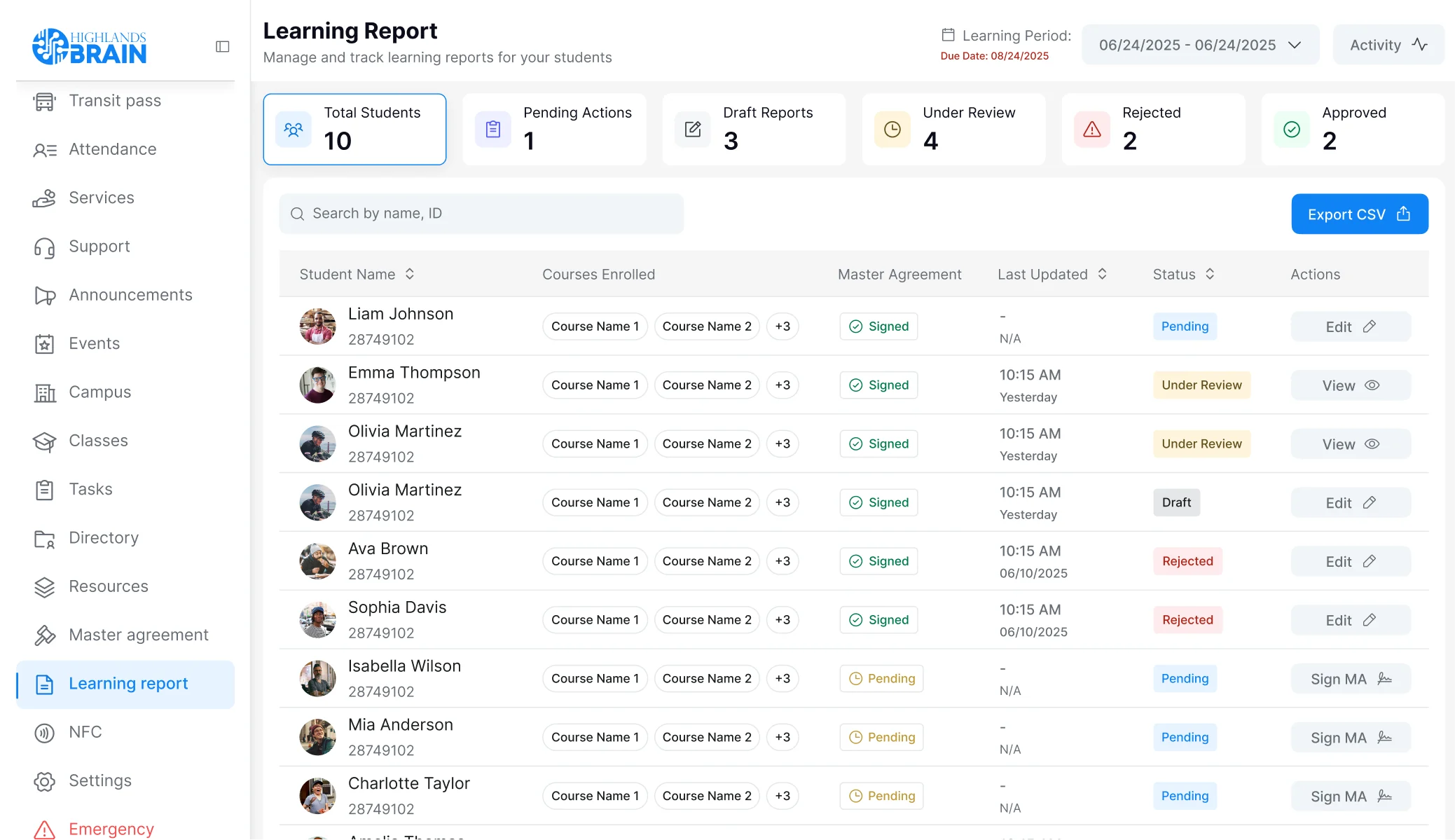Click the Classes graduation cap icon
The width and height of the screenshot is (1455, 840).
pyautogui.click(x=45, y=441)
